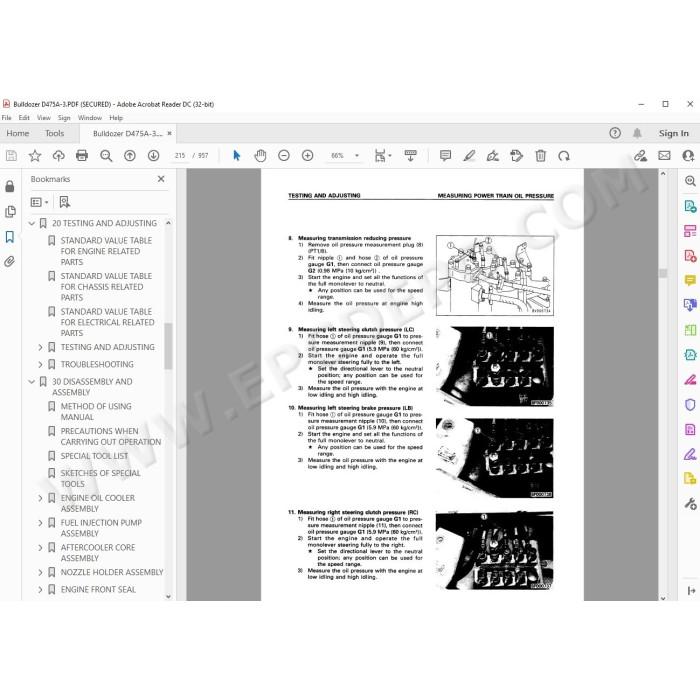Toggle the Bookmarks panel icon
This screenshot has height=700, width=700.
tap(10, 236)
